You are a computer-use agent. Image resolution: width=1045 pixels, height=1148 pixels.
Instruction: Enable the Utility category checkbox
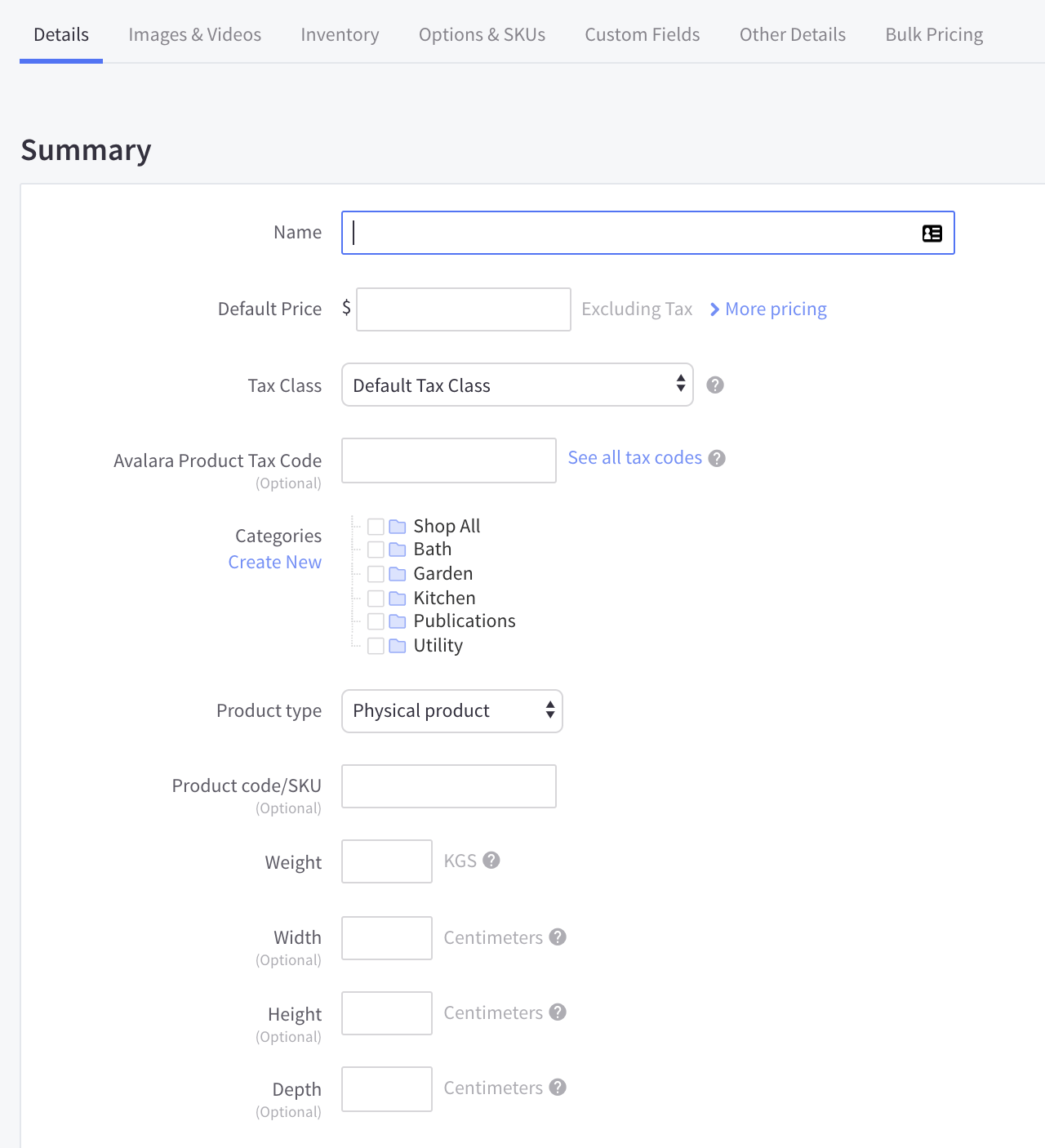376,646
